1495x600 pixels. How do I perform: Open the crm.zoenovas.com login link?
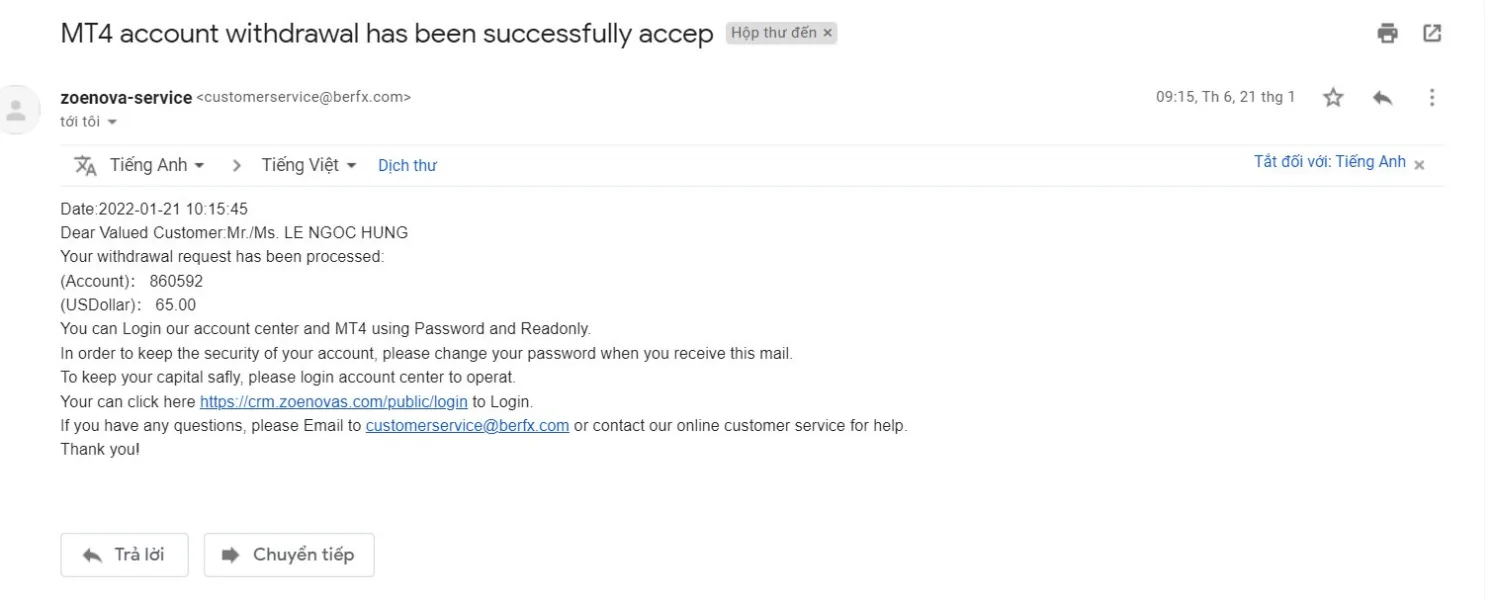(x=333, y=401)
